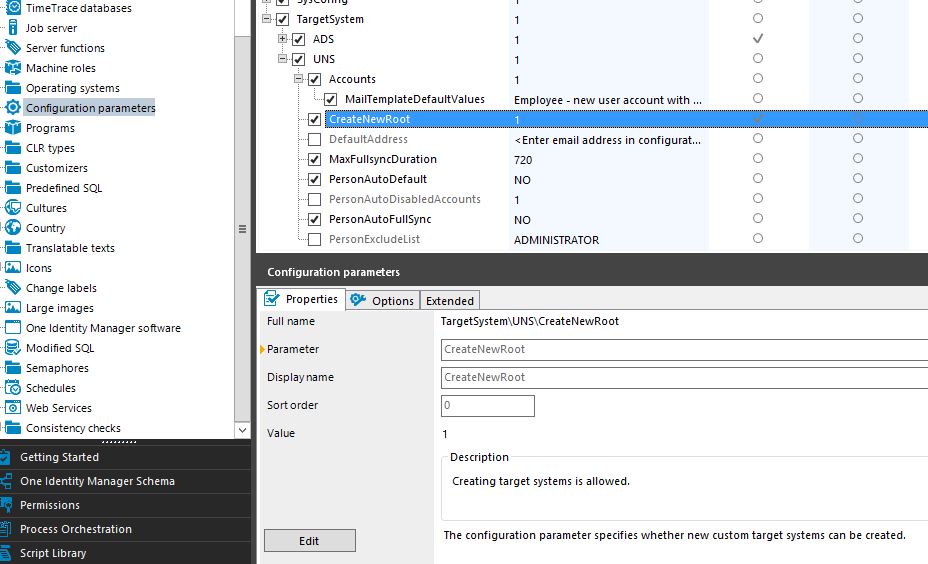Select the PersonAutoFullSync parameter row

(x=380, y=219)
